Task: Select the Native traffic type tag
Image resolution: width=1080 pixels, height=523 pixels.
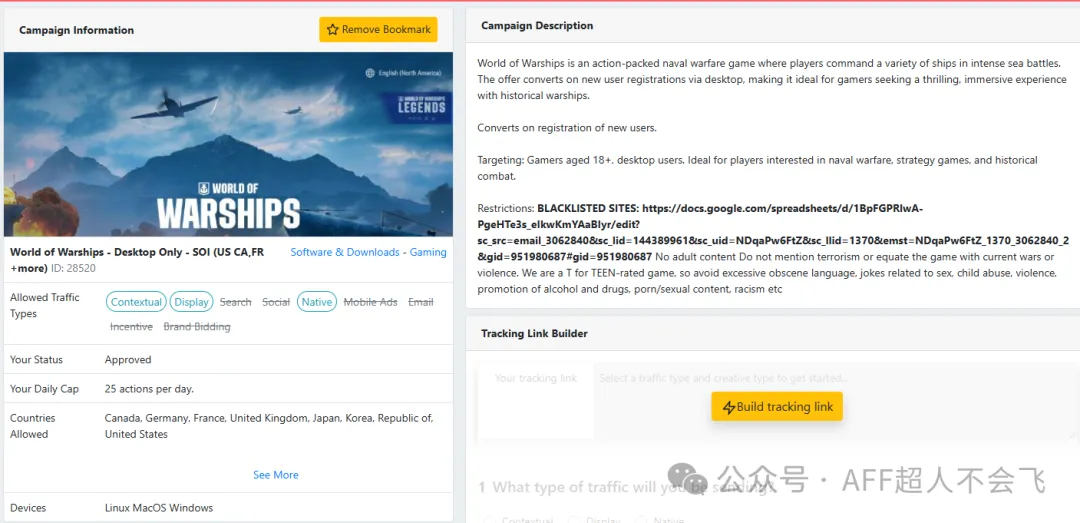Action: coord(316,302)
